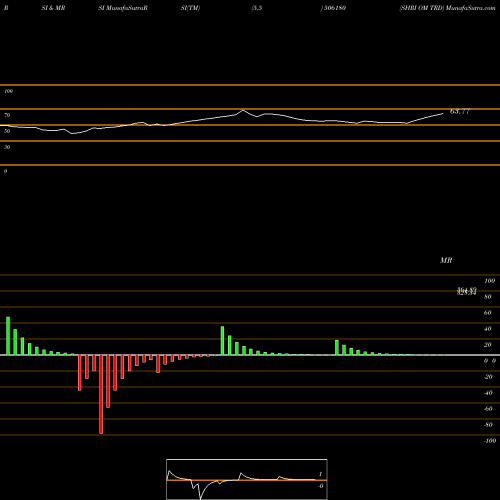
Task: Click the RSI axis label 30
Action: [7, 147]
